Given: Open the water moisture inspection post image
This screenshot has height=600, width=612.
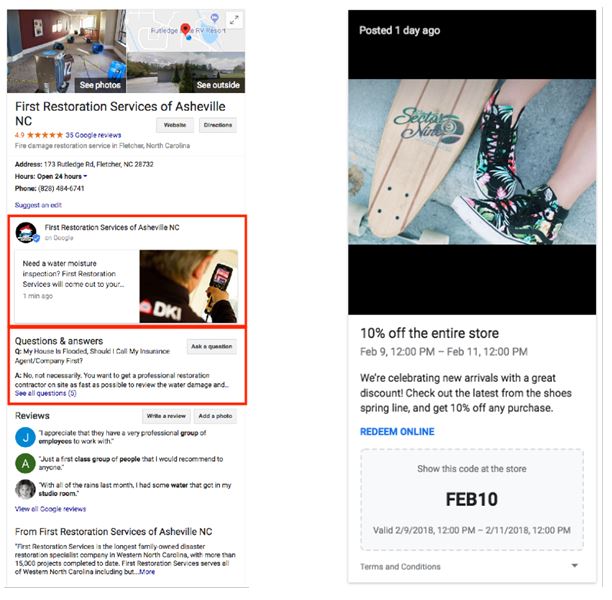Looking at the screenshot, I should (189, 286).
